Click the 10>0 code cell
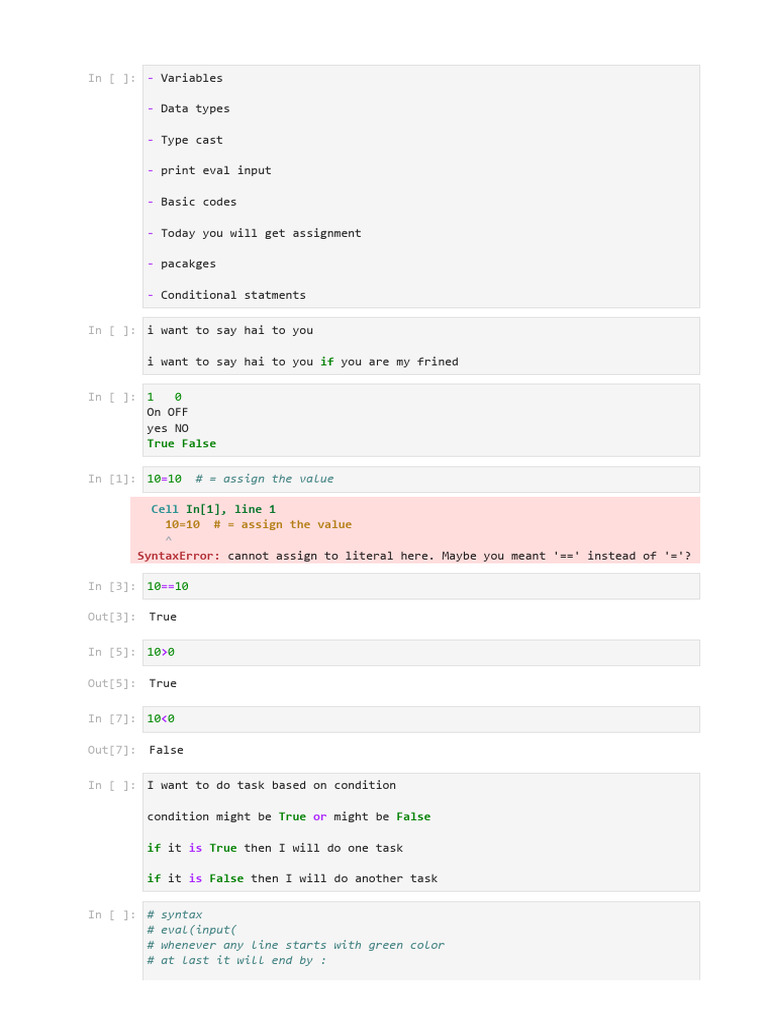The width and height of the screenshot is (768, 1024). pos(420,652)
